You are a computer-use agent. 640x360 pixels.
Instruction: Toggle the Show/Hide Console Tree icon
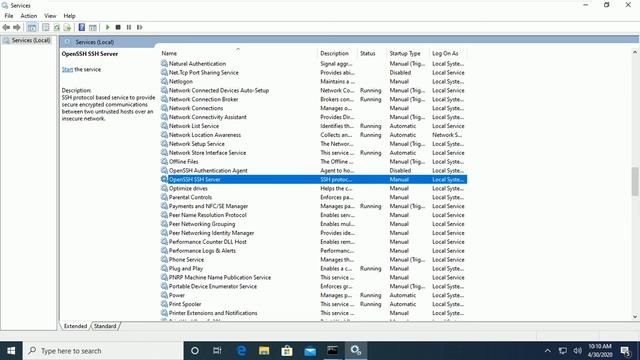[x=32, y=27]
